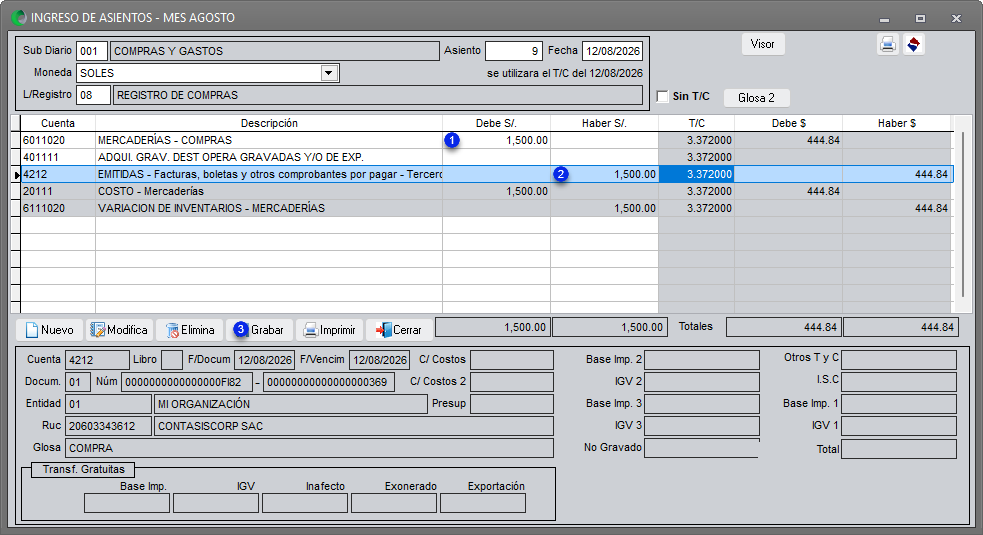Click the highlighted T/C cell 3.372000
Screen dimensions: 983x535
(697, 174)
